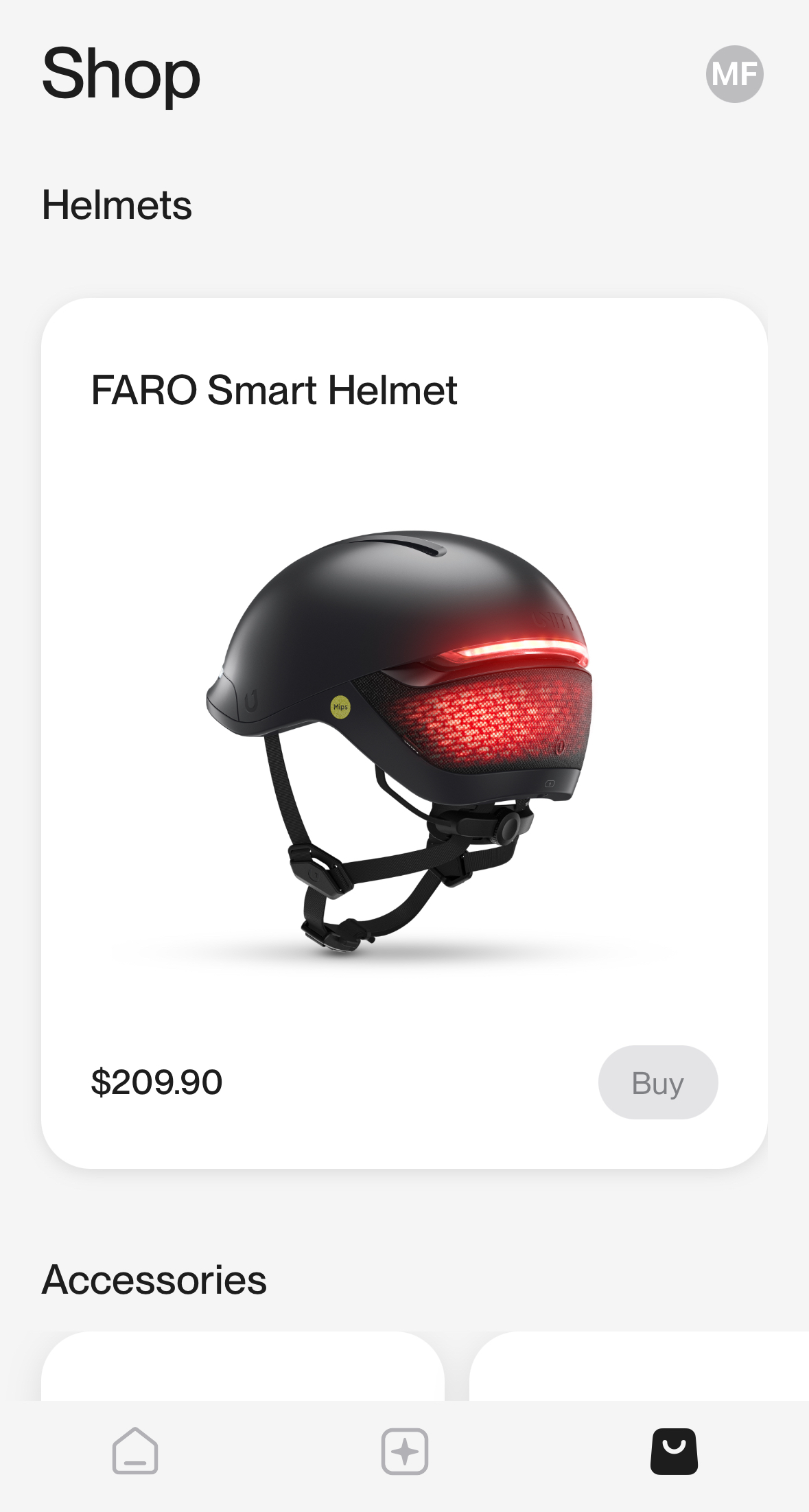The height and width of the screenshot is (1512, 809).
Task: Click the helmet rear adjustment dial
Action: coord(508,827)
